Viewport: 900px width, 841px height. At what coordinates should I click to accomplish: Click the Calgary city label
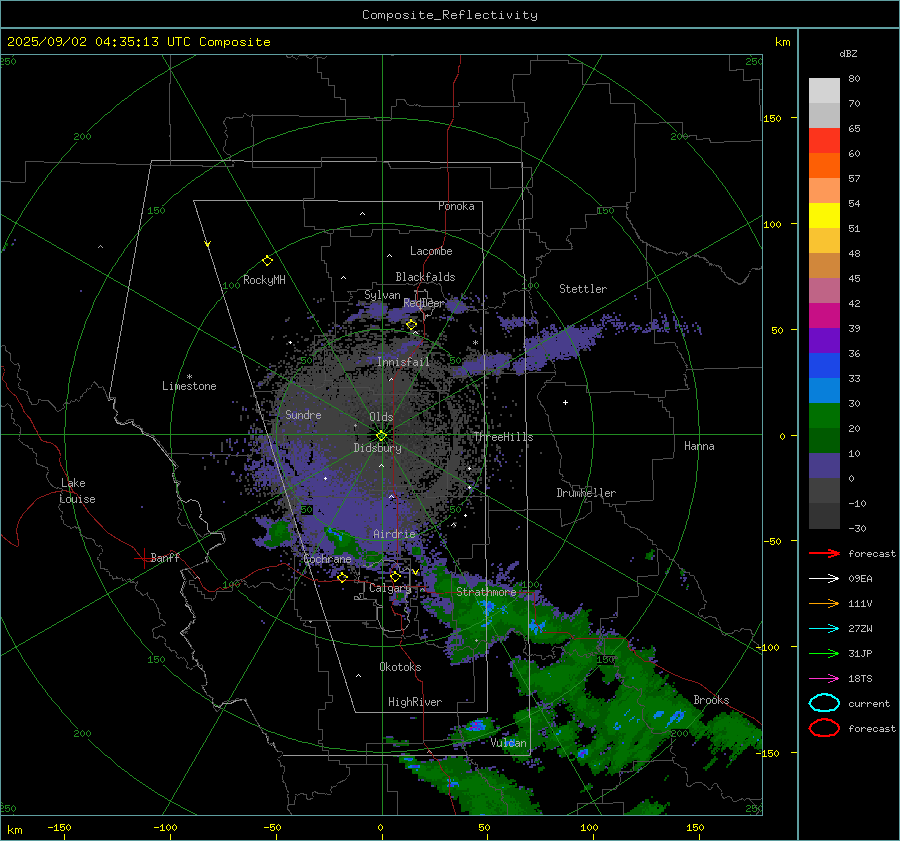coord(390,588)
